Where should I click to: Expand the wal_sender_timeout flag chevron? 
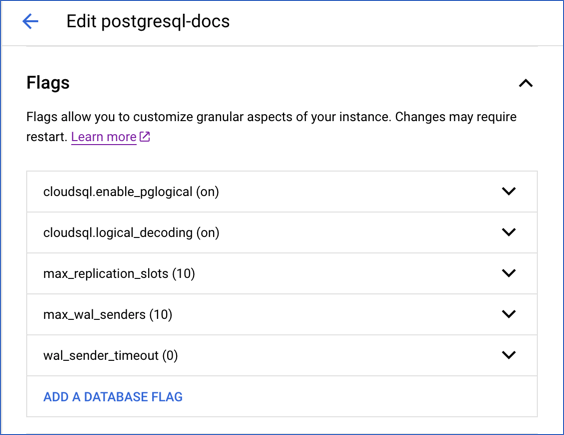509,355
